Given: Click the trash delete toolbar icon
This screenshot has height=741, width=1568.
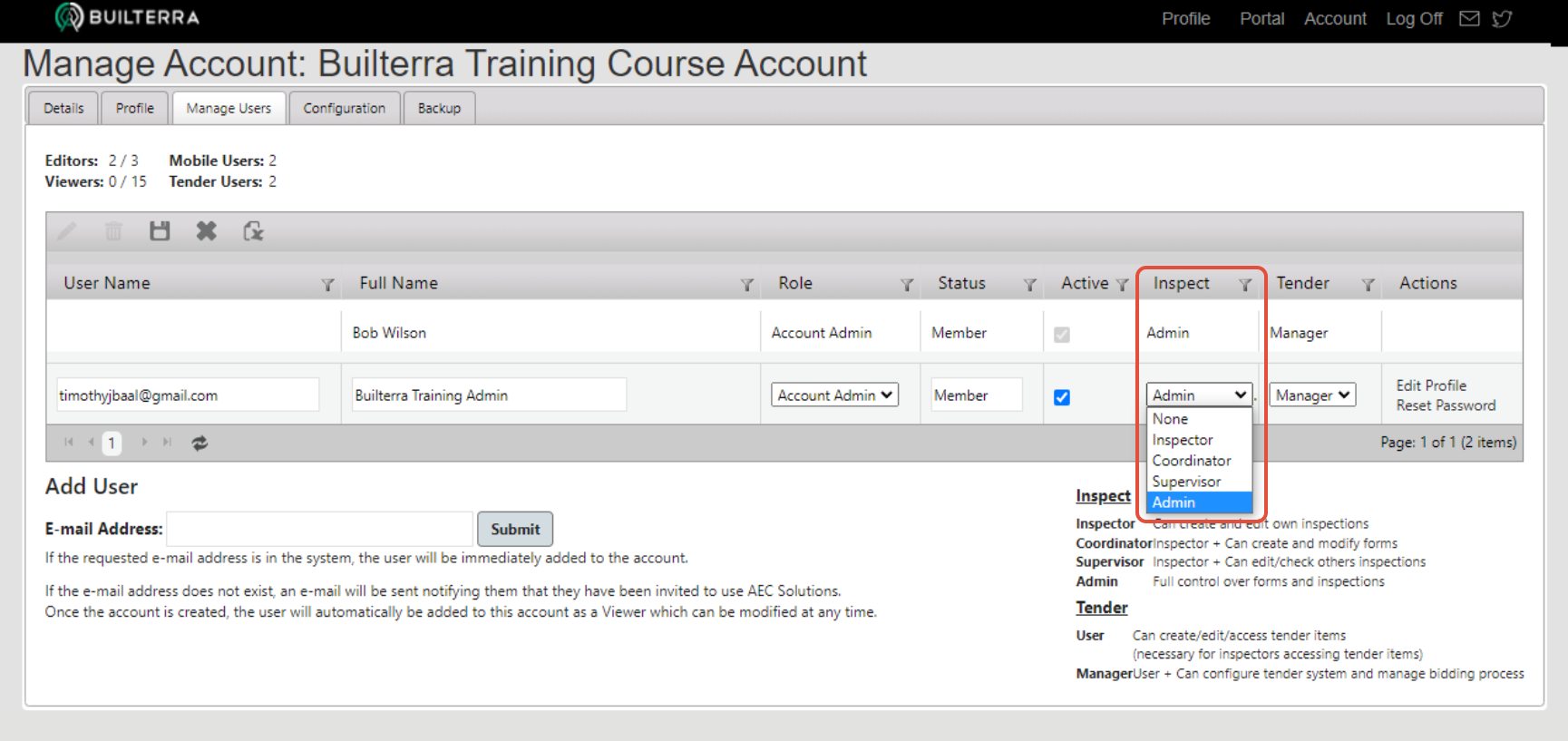Looking at the screenshot, I should [113, 231].
